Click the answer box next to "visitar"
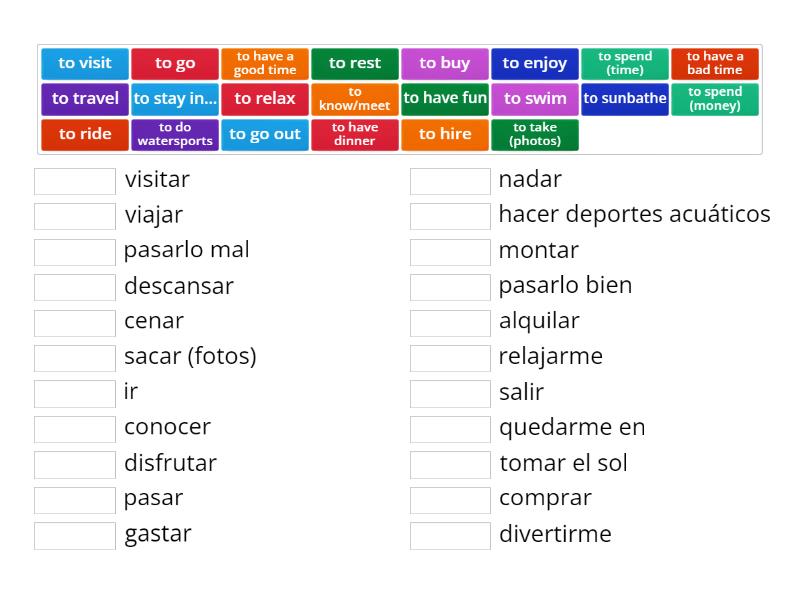Viewport: 800px width, 600px height. (x=72, y=181)
